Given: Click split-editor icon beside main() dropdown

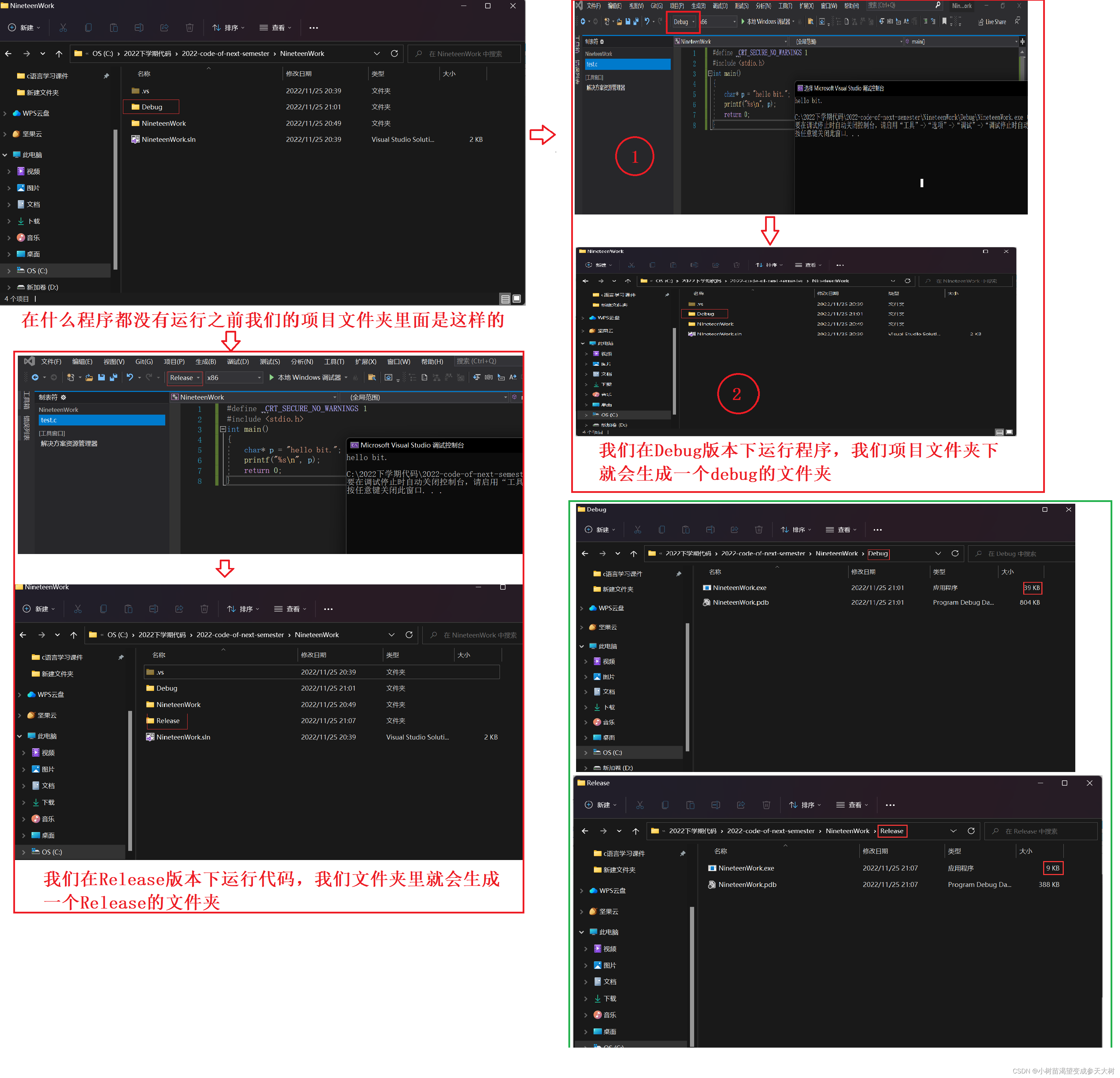Looking at the screenshot, I should 1022,42.
